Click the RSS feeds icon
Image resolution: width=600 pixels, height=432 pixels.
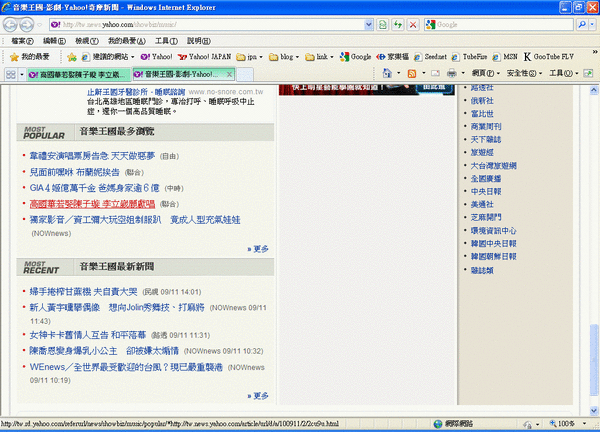point(412,73)
